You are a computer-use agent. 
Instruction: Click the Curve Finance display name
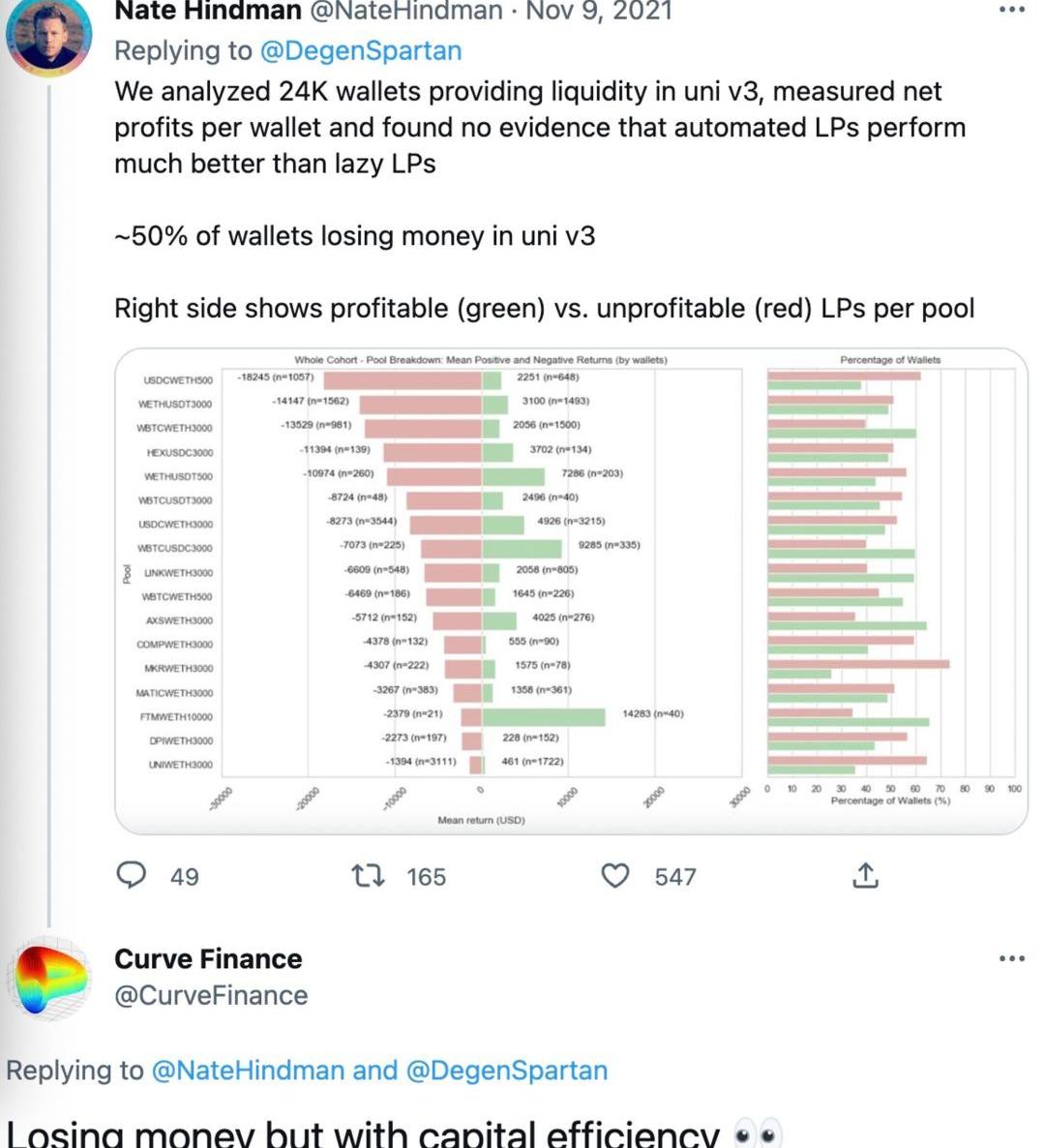208,958
